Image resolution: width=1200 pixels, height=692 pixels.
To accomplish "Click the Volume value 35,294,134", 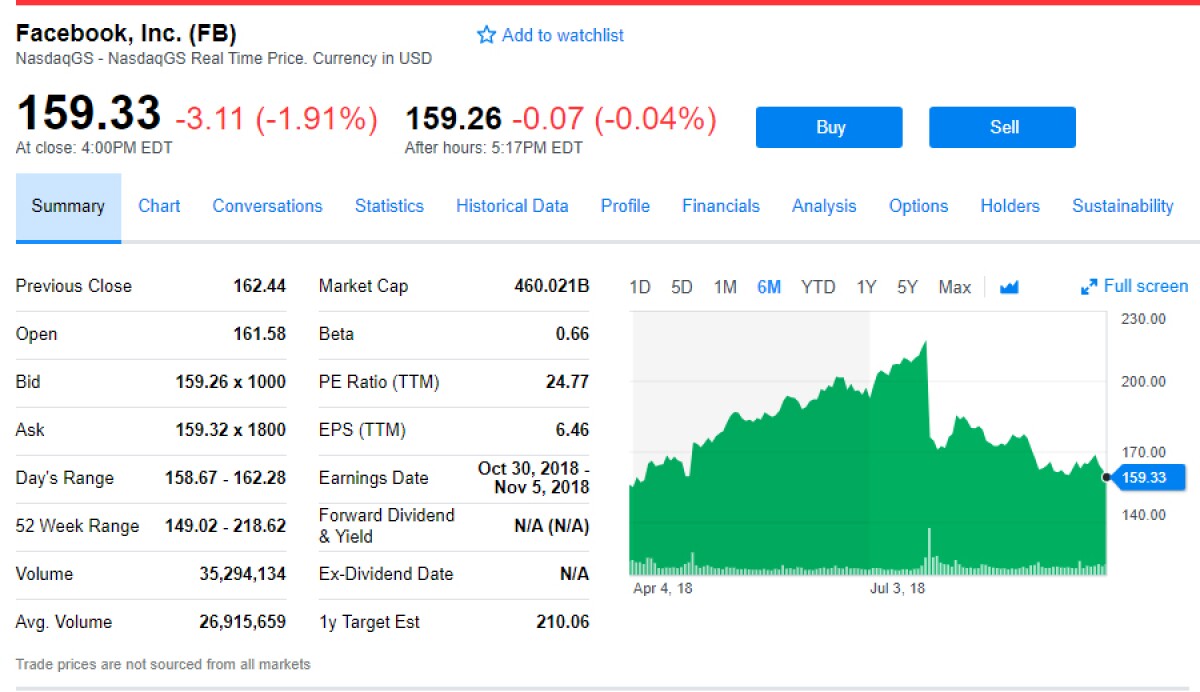I will click(x=243, y=574).
